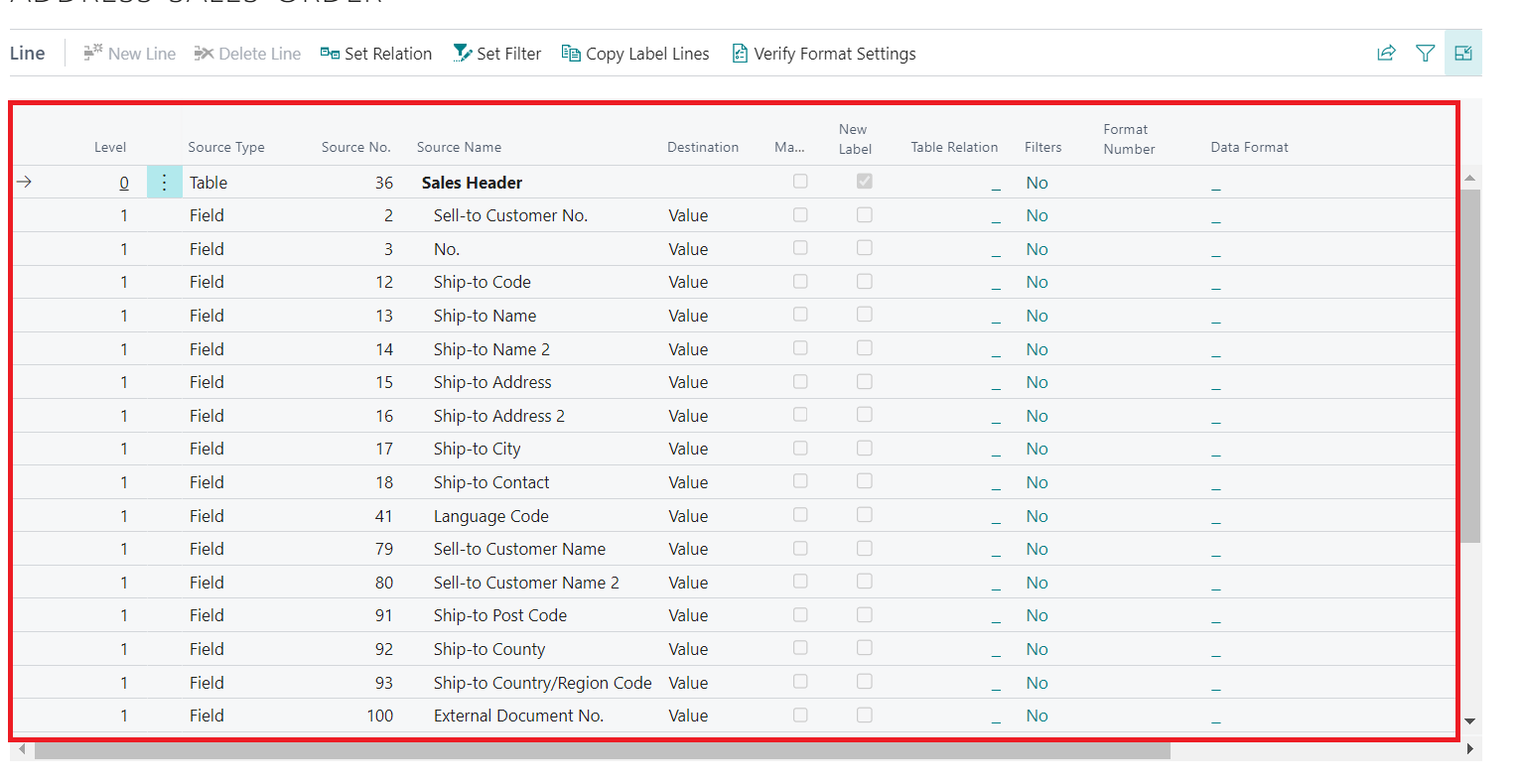Toggle New Label for Ship-to City row
This screenshot has height=784, width=1523.
pos(865,448)
